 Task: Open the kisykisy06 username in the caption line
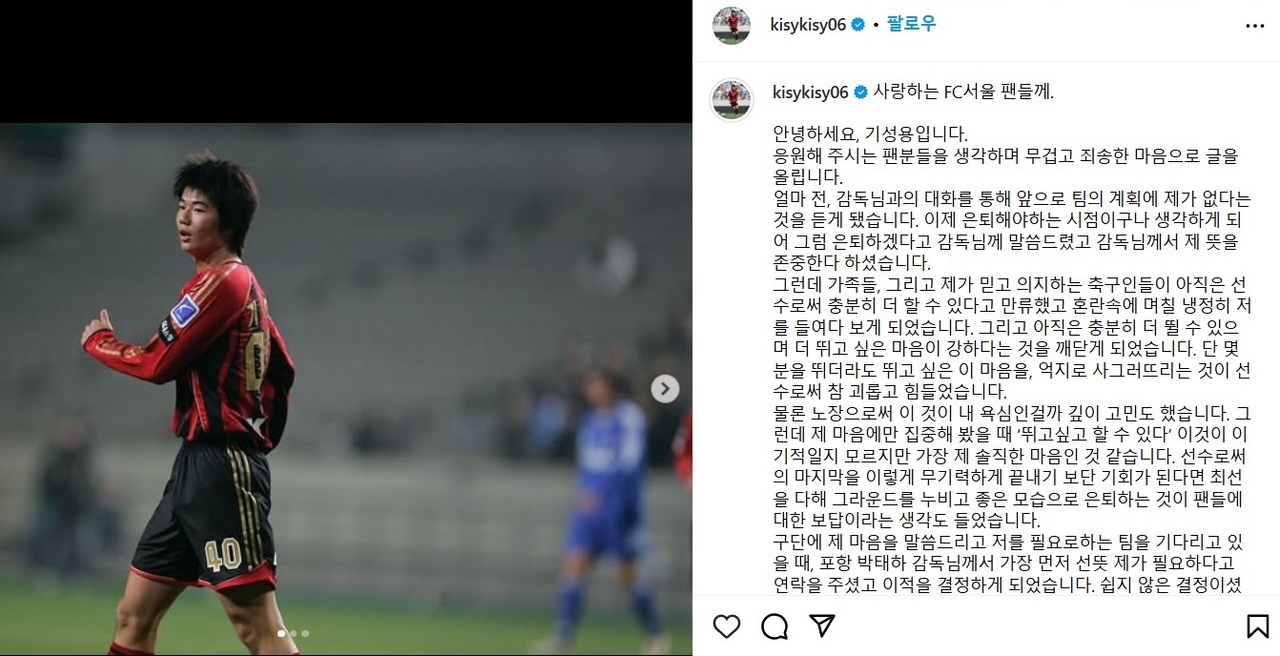pyautogui.click(x=810, y=92)
